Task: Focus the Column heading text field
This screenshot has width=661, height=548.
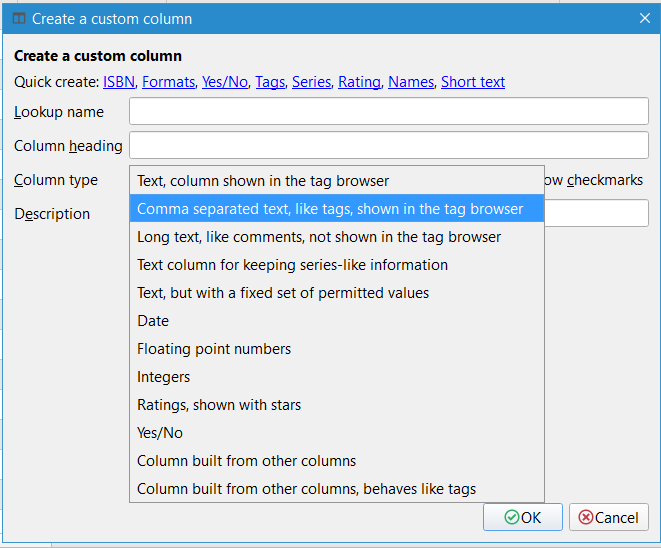Action: pos(389,146)
